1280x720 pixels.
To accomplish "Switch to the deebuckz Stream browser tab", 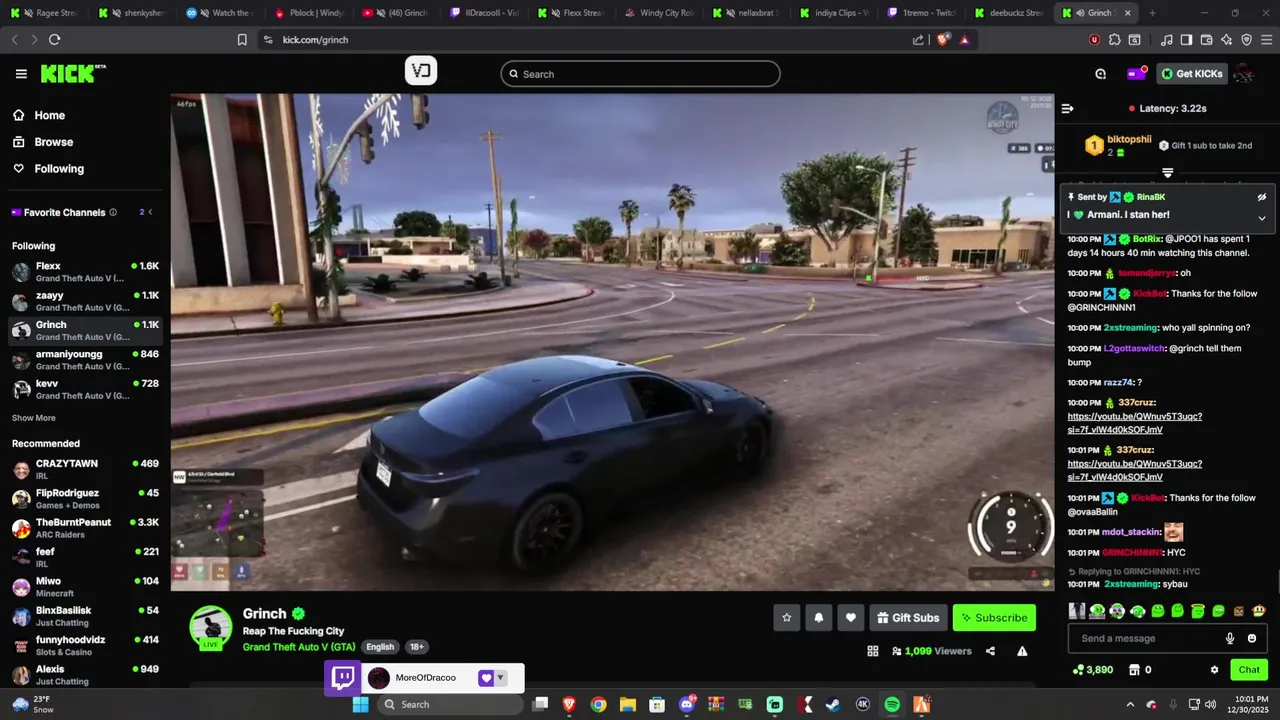I will (x=1010, y=13).
